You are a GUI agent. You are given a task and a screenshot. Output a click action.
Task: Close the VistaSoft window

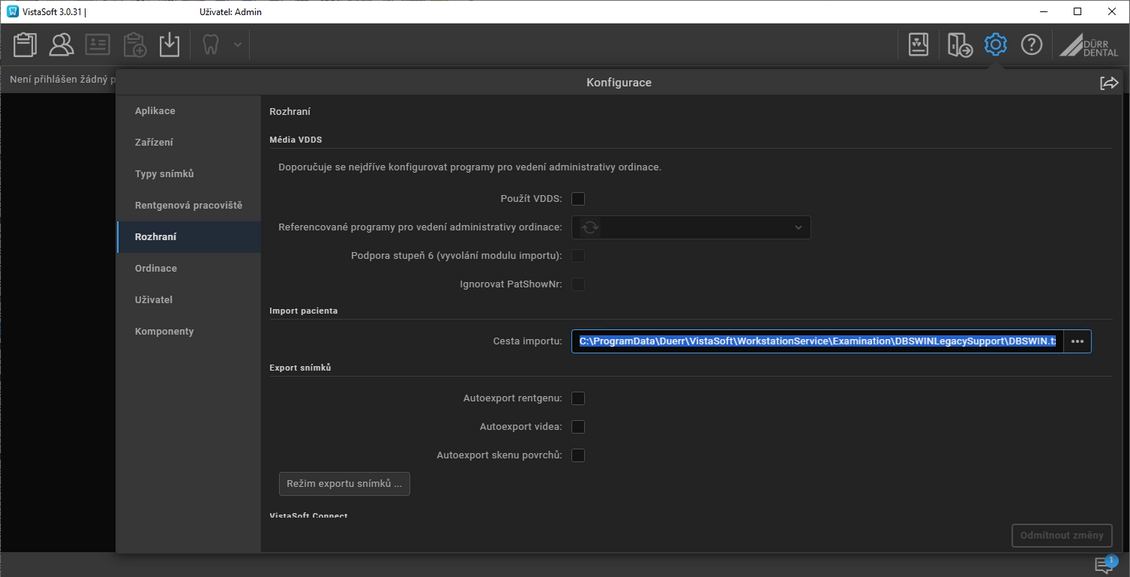[1111, 12]
